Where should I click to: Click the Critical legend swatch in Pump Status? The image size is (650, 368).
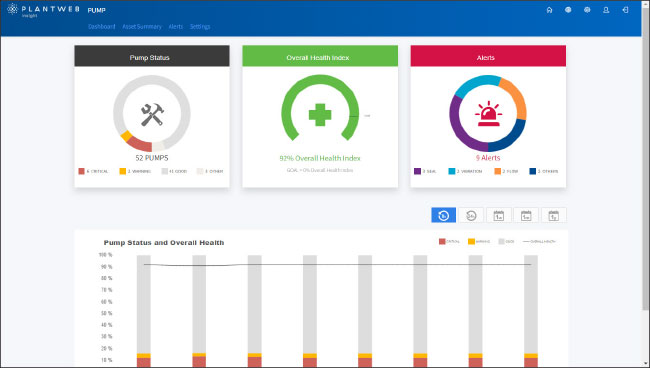click(82, 171)
